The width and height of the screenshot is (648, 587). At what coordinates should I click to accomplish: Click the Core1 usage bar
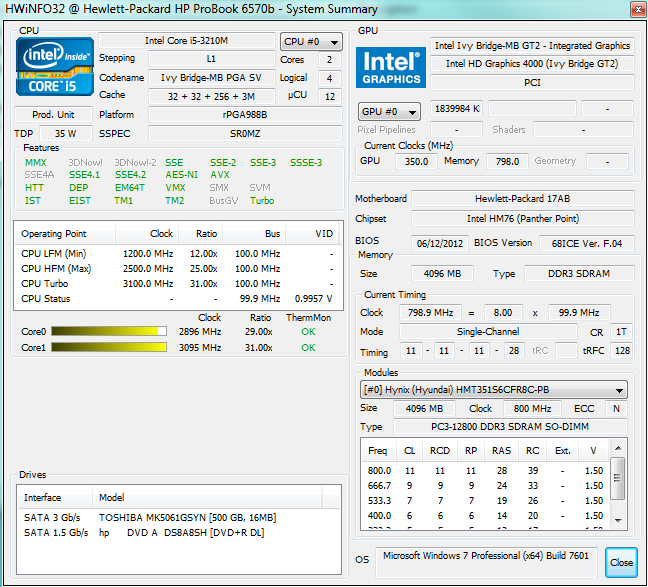109,347
